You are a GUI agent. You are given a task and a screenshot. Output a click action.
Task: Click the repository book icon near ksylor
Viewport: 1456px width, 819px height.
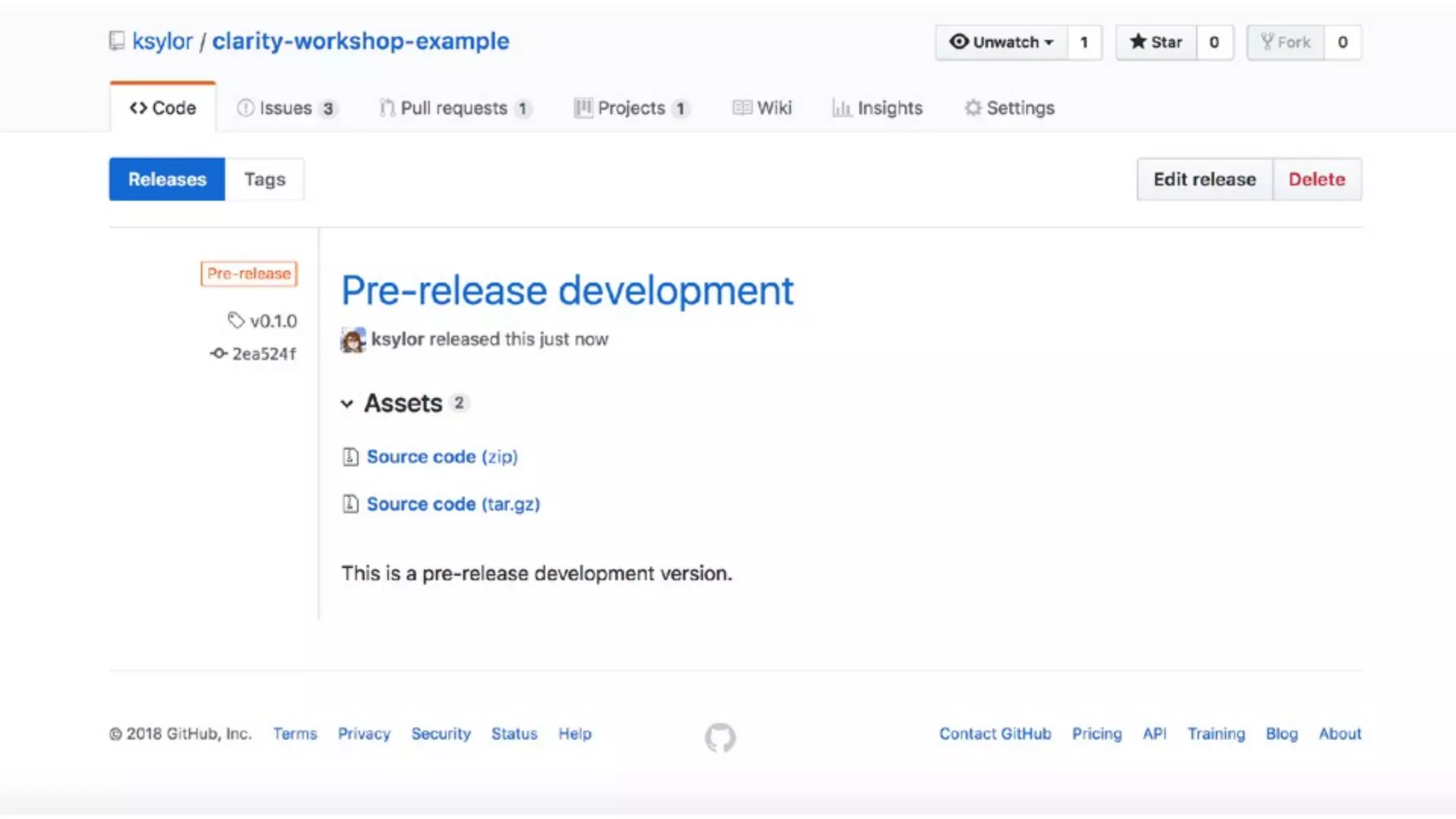point(117,41)
